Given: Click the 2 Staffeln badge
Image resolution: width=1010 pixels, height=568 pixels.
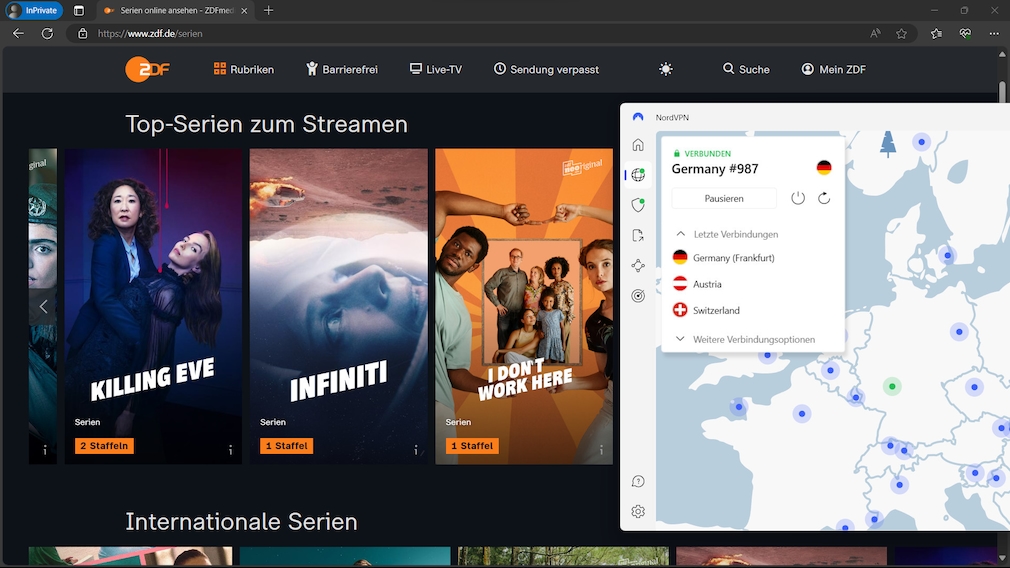Looking at the screenshot, I should click(104, 446).
